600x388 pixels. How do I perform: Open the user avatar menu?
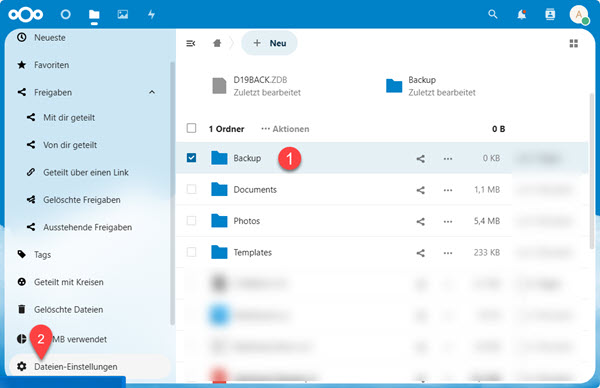[579, 15]
